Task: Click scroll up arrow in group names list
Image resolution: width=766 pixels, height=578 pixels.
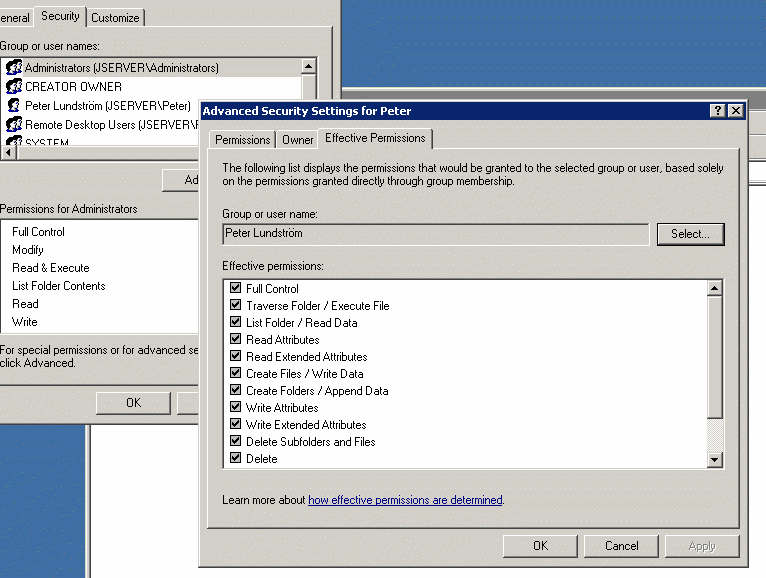Action: point(309,66)
